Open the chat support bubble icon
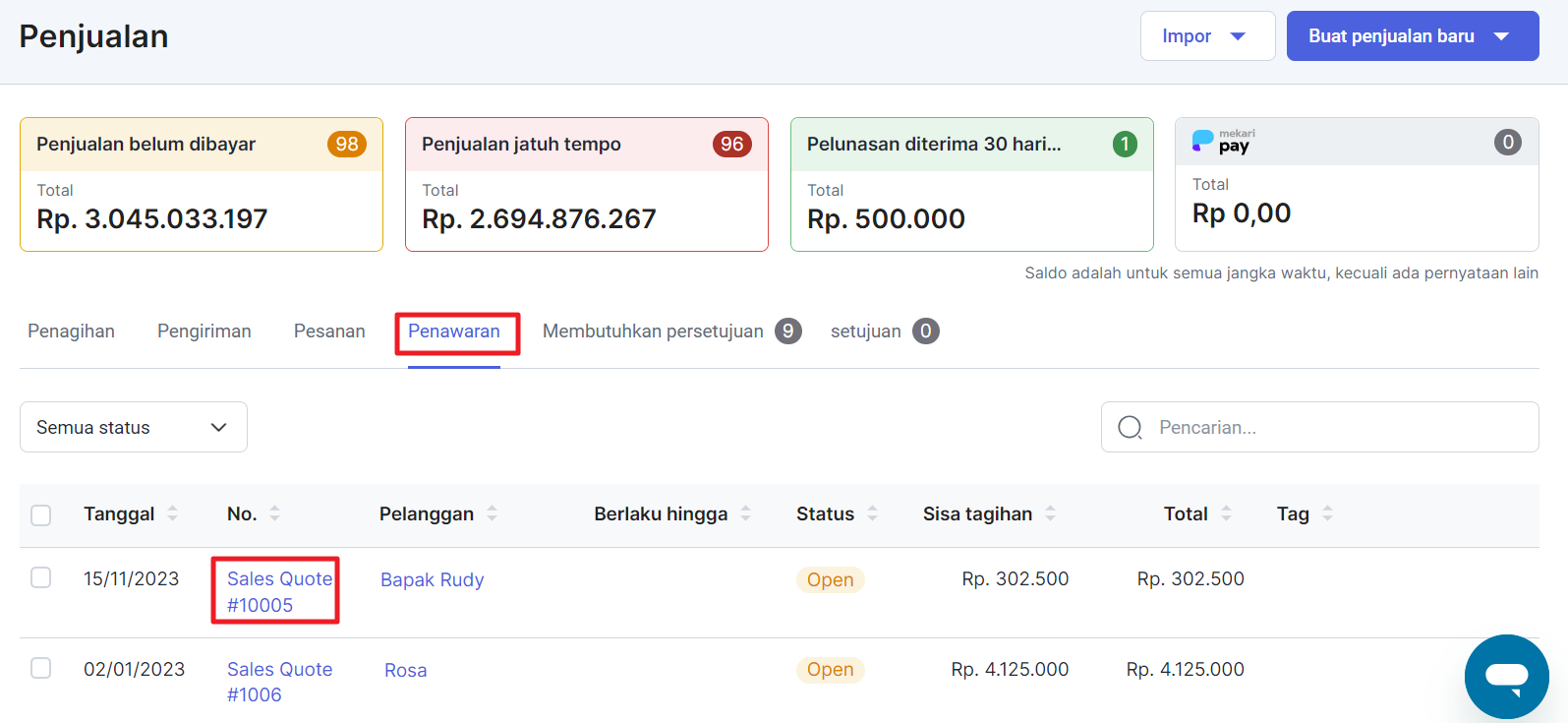1568x723 pixels. pyautogui.click(x=1506, y=677)
